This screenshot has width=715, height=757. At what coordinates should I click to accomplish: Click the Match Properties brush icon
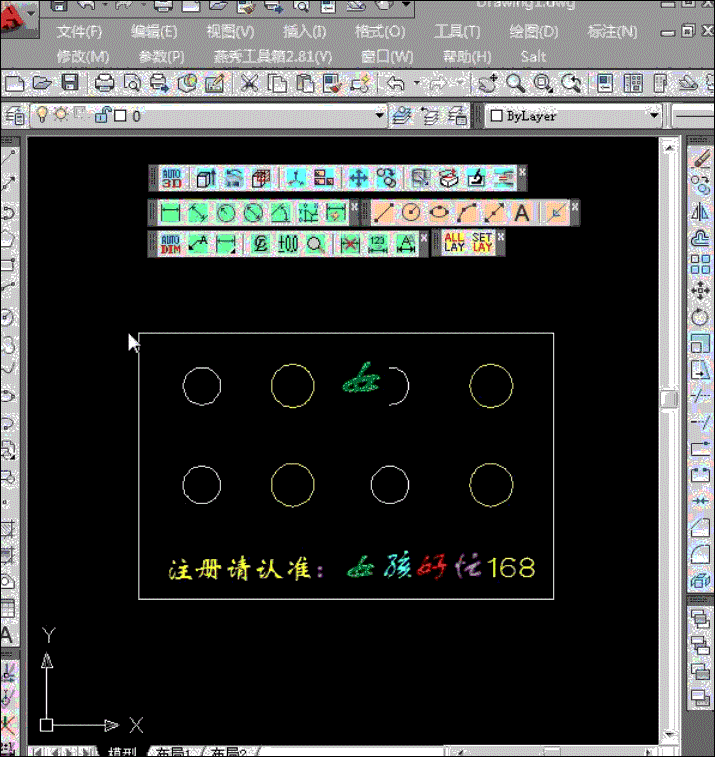coord(332,83)
